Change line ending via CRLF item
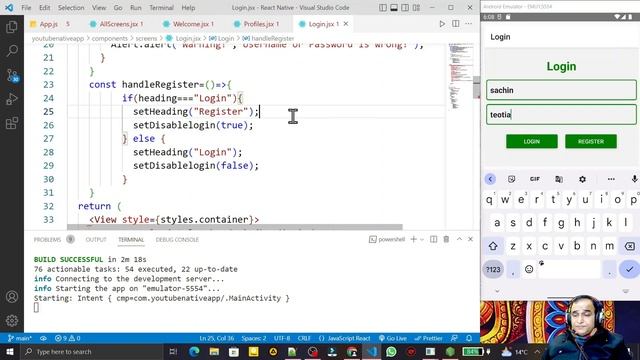 pos(304,338)
